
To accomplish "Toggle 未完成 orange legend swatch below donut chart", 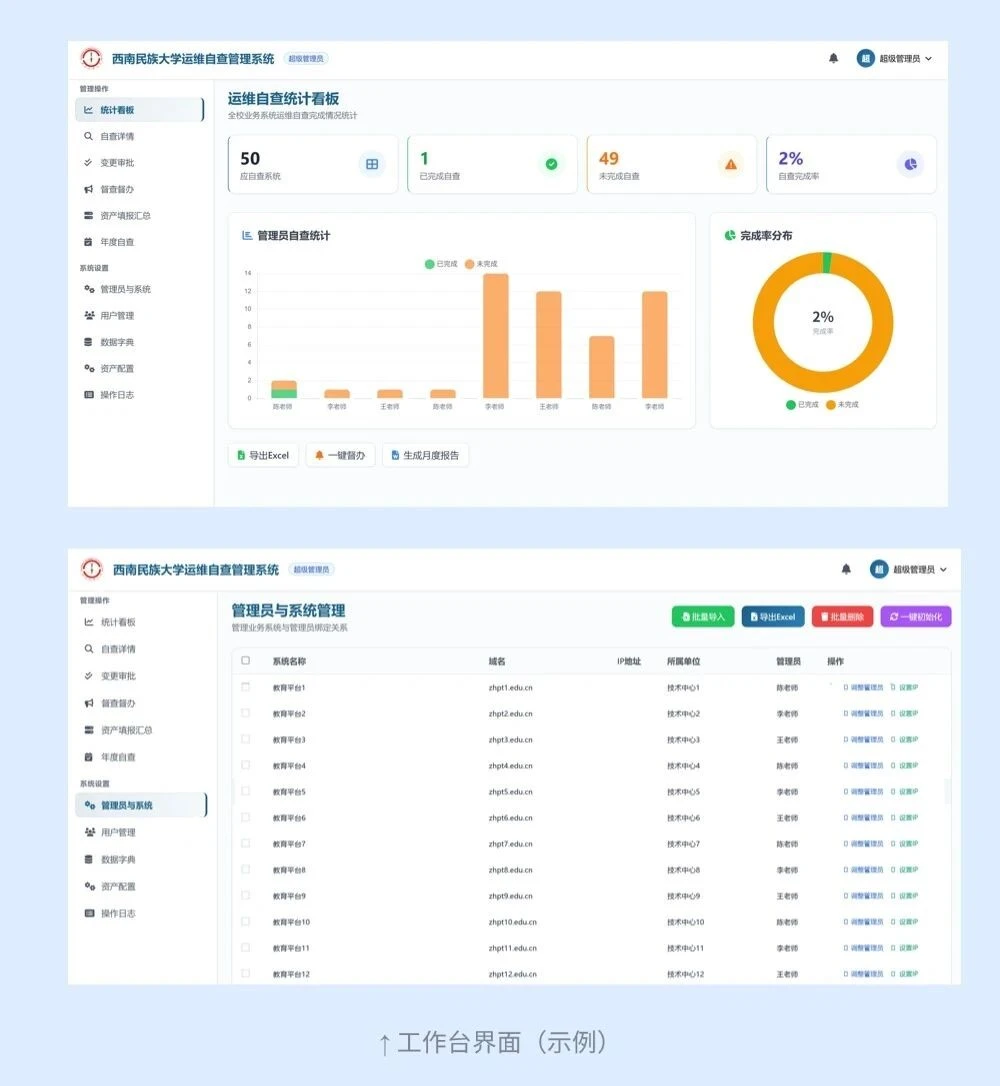I will tap(830, 404).
